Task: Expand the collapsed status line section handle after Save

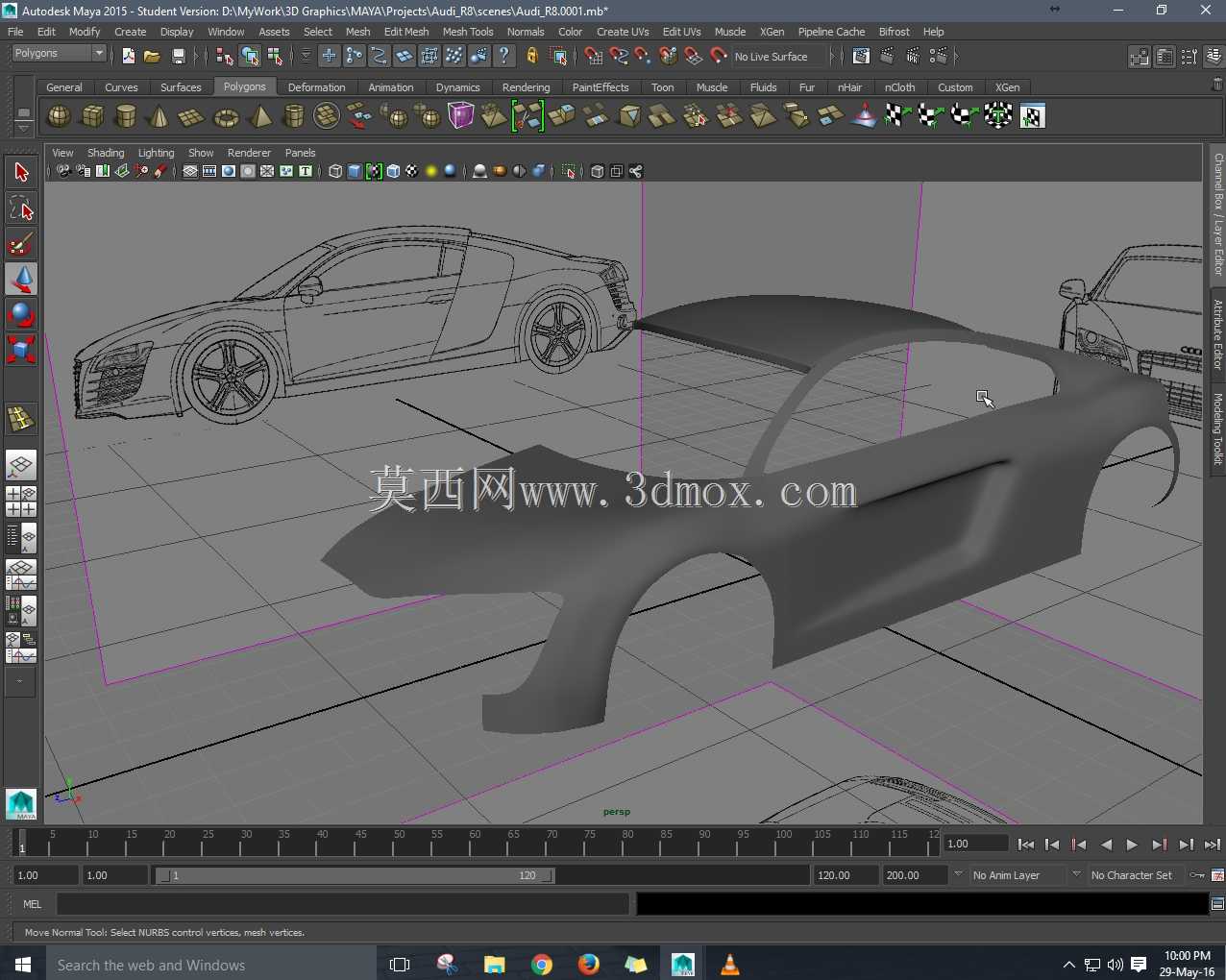Action: pyautogui.click(x=197, y=57)
